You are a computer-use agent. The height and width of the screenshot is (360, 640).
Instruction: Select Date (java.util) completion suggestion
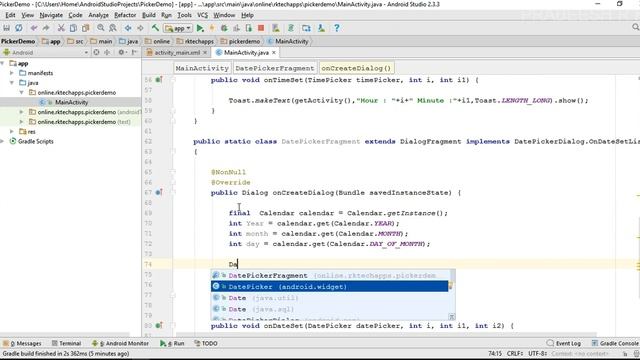point(329,298)
